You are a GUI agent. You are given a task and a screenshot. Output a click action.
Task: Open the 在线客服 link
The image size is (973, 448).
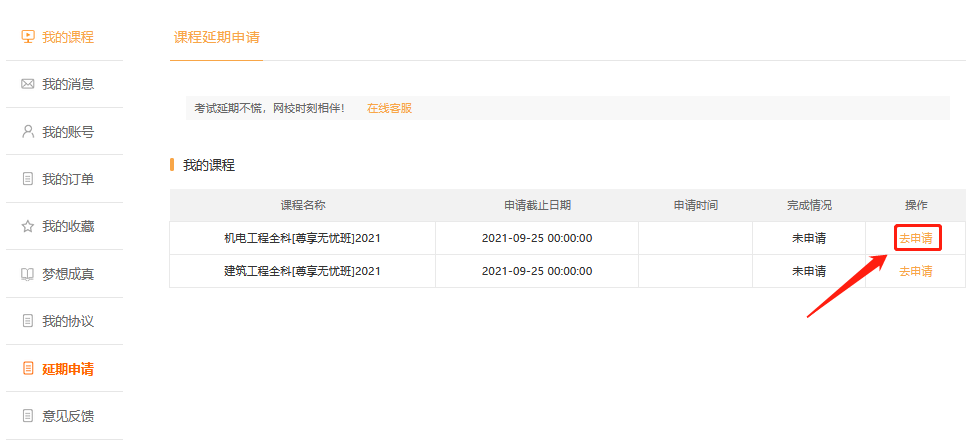(389, 108)
